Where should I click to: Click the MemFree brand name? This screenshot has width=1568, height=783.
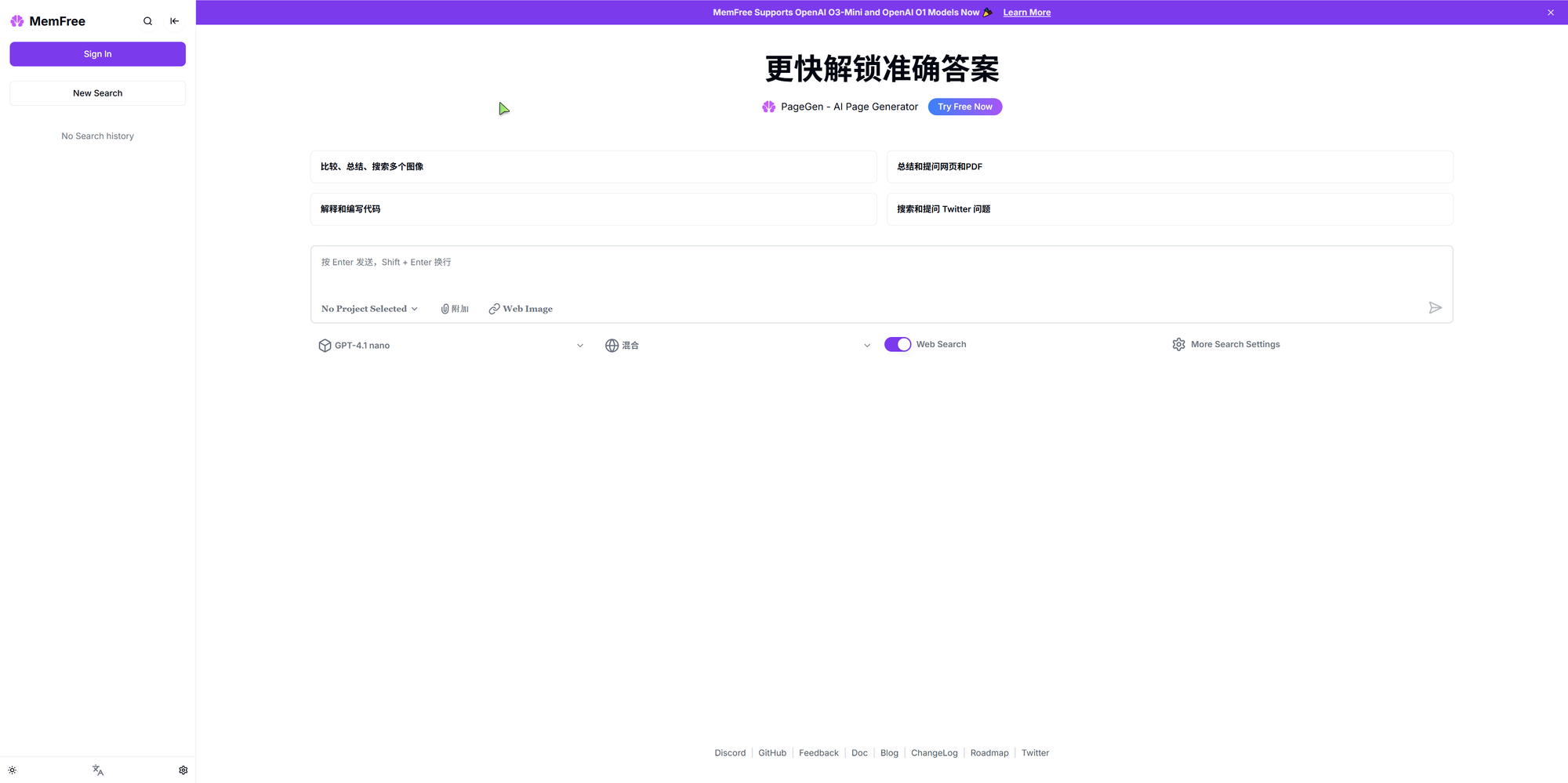pos(57,21)
